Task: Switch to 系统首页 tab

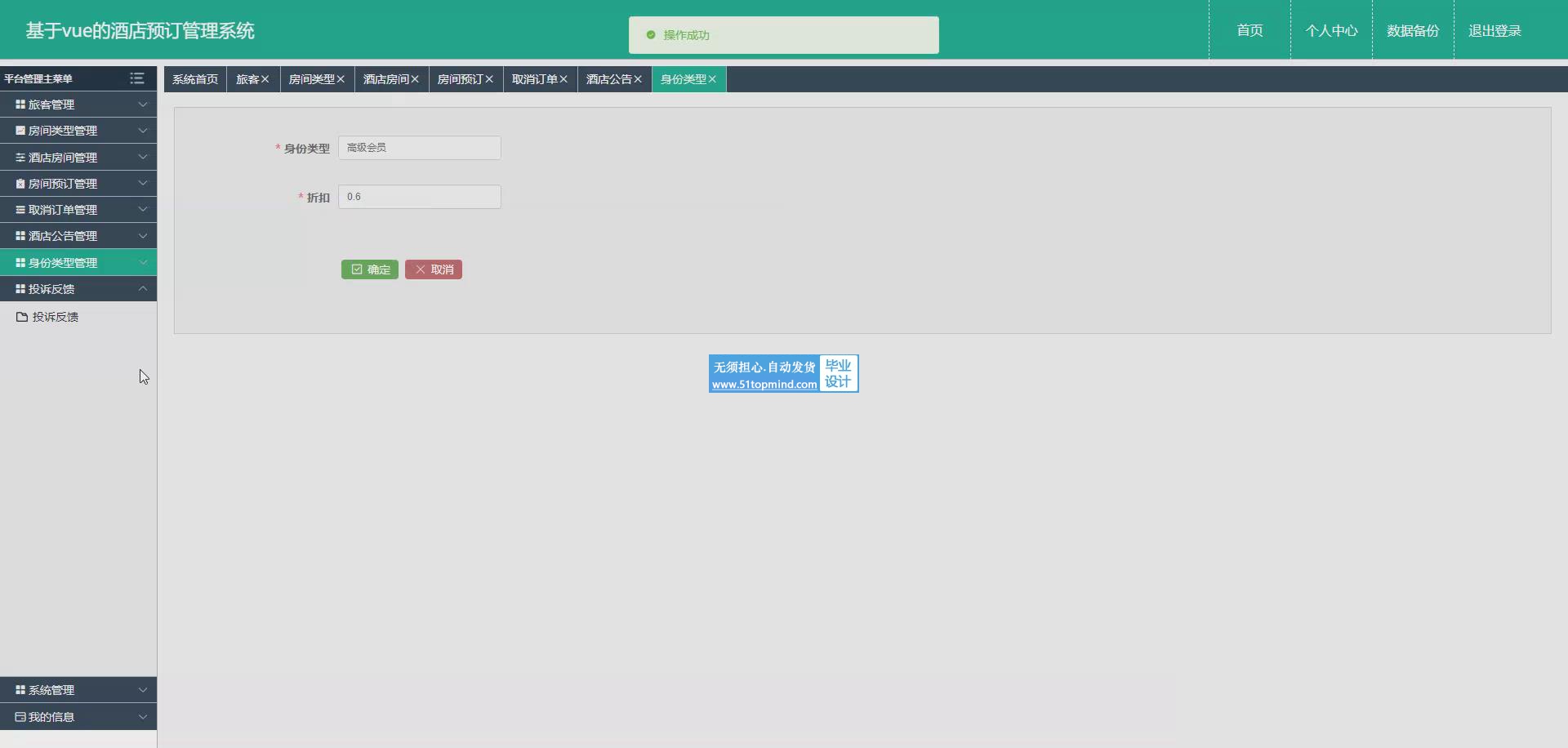Action: [195, 79]
